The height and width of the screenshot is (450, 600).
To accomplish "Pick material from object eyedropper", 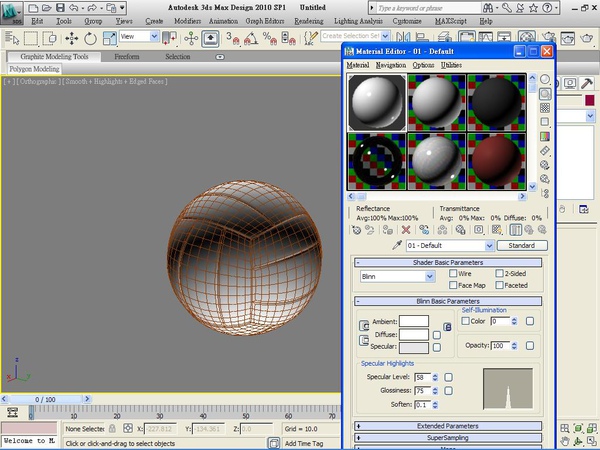I will 397,245.
